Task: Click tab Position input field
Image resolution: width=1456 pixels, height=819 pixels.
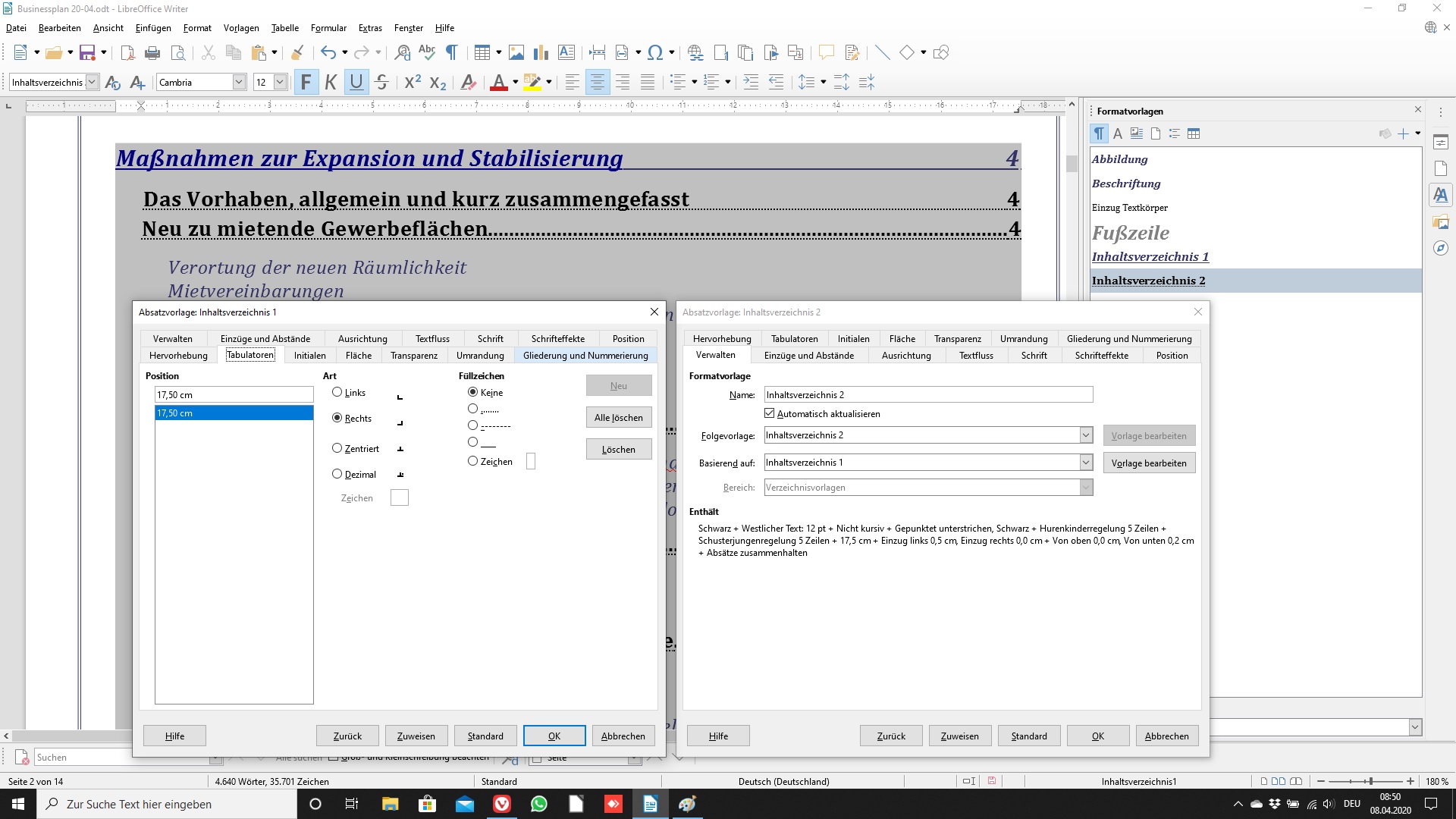Action: point(234,395)
